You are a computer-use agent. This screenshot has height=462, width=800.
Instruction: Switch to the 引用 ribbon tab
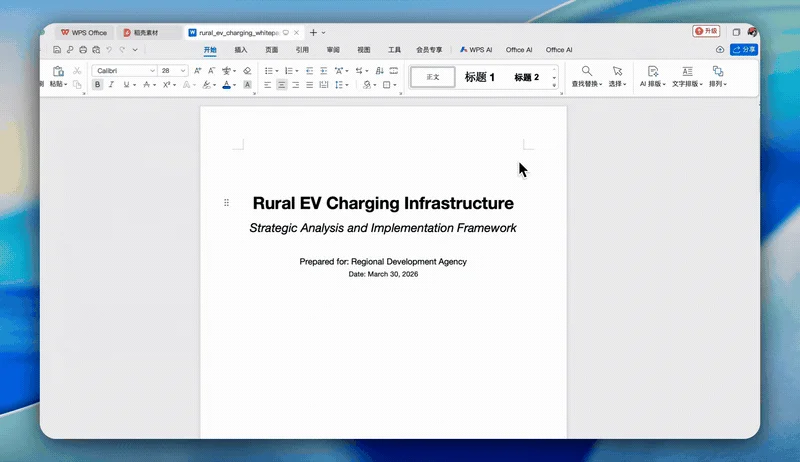pos(302,49)
